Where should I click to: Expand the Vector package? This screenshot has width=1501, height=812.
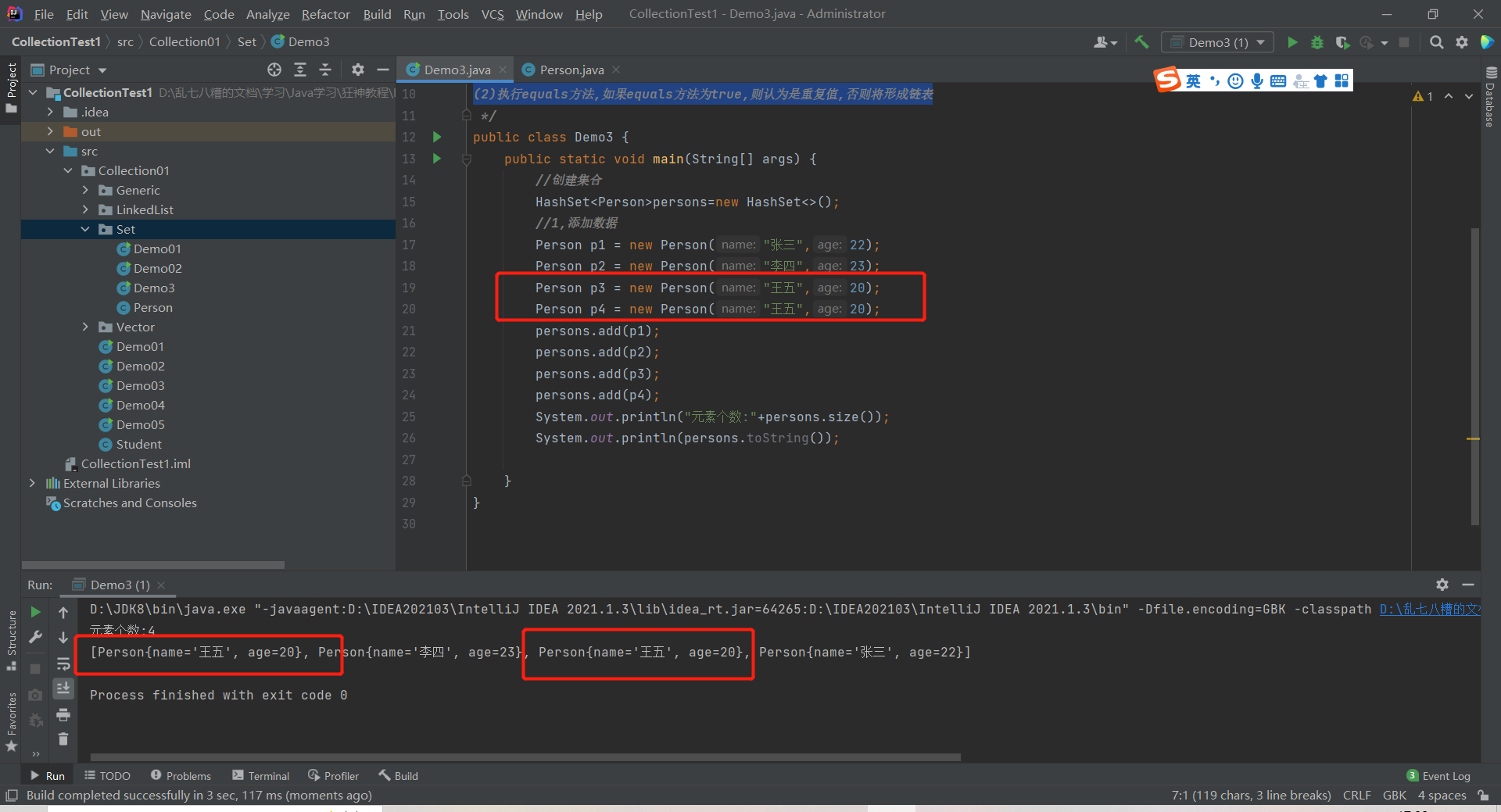click(85, 327)
